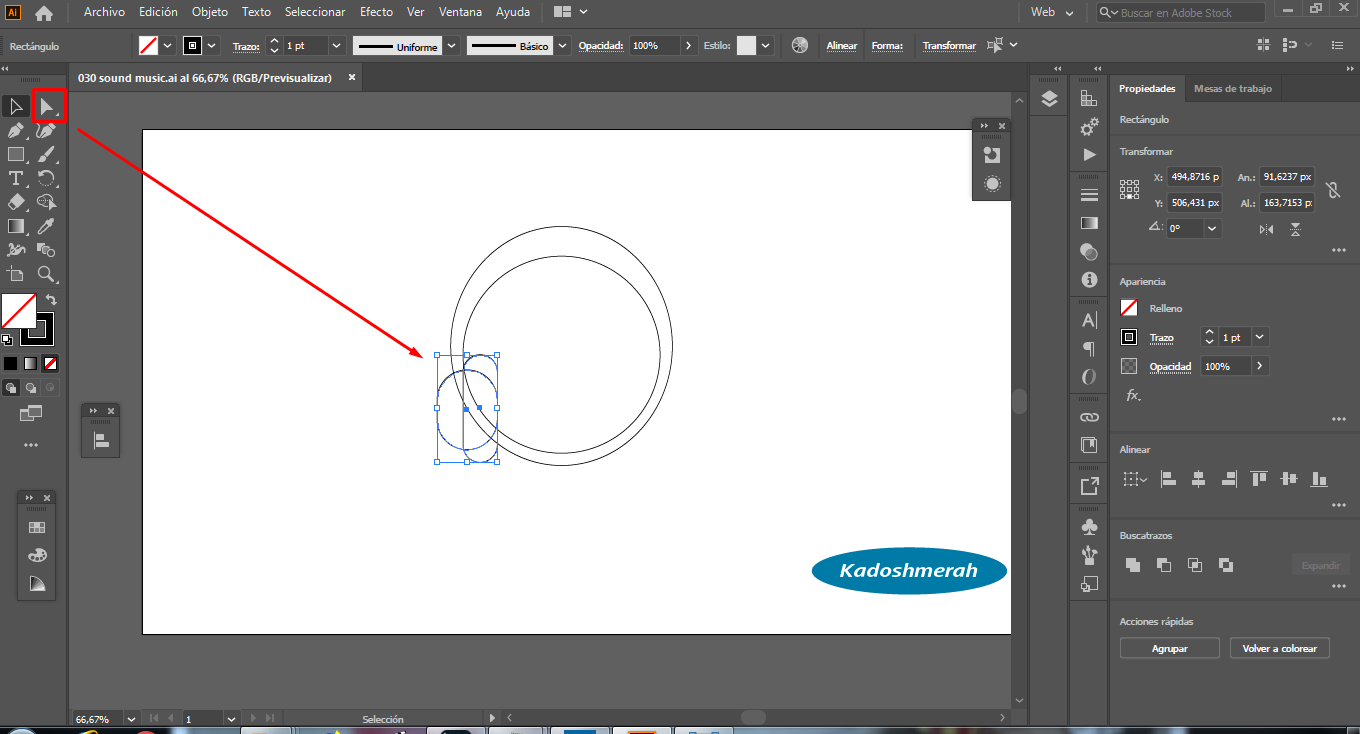Open the Stroke panel icon

pyautogui.click(x=1089, y=194)
